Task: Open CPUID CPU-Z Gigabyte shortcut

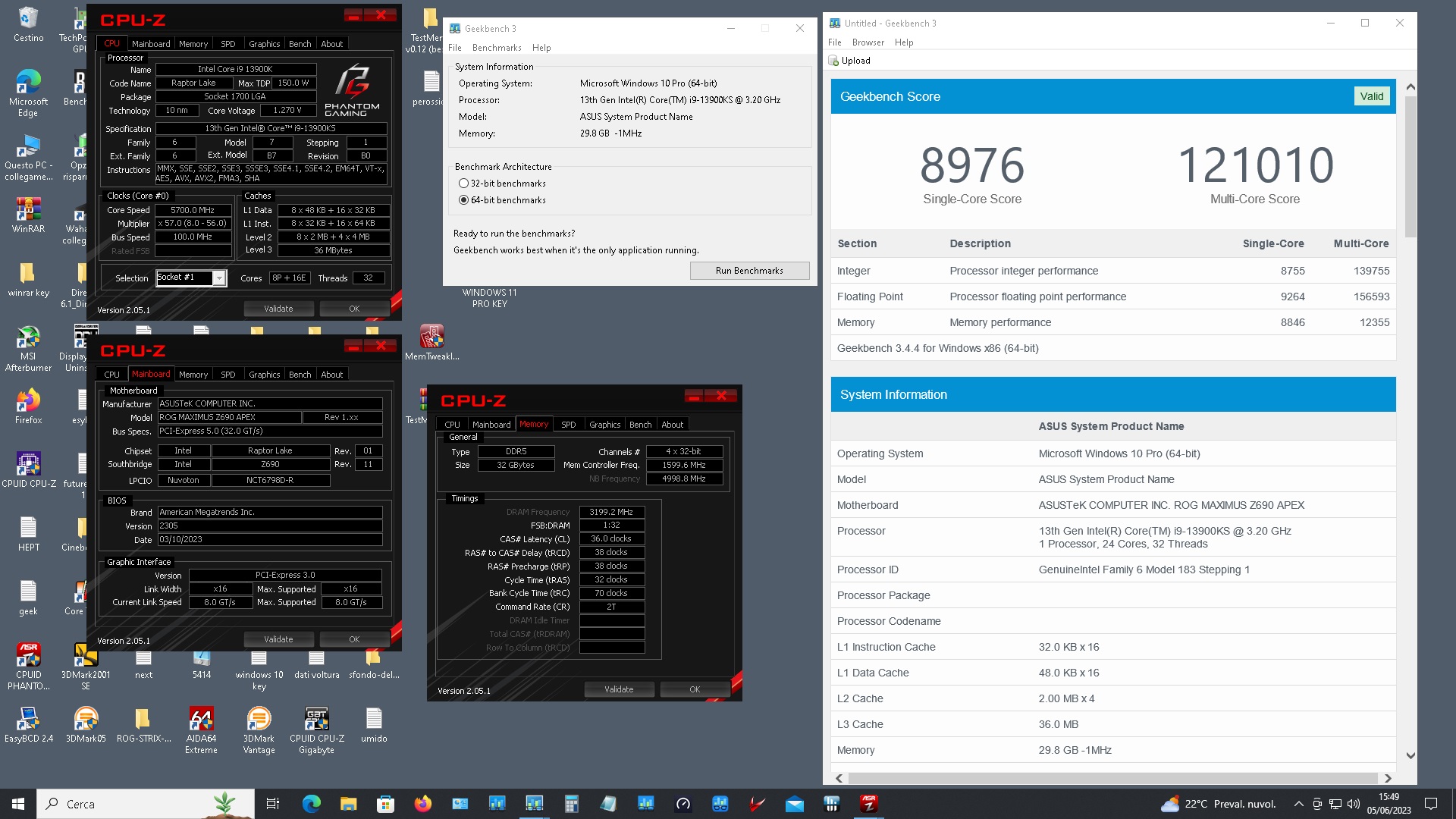Action: (316, 730)
